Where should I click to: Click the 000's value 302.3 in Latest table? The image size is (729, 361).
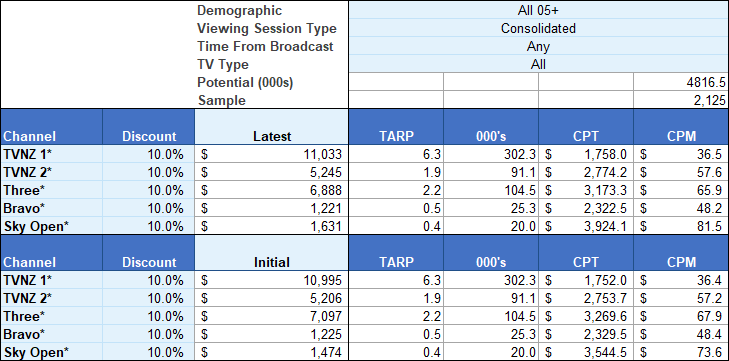(491, 154)
